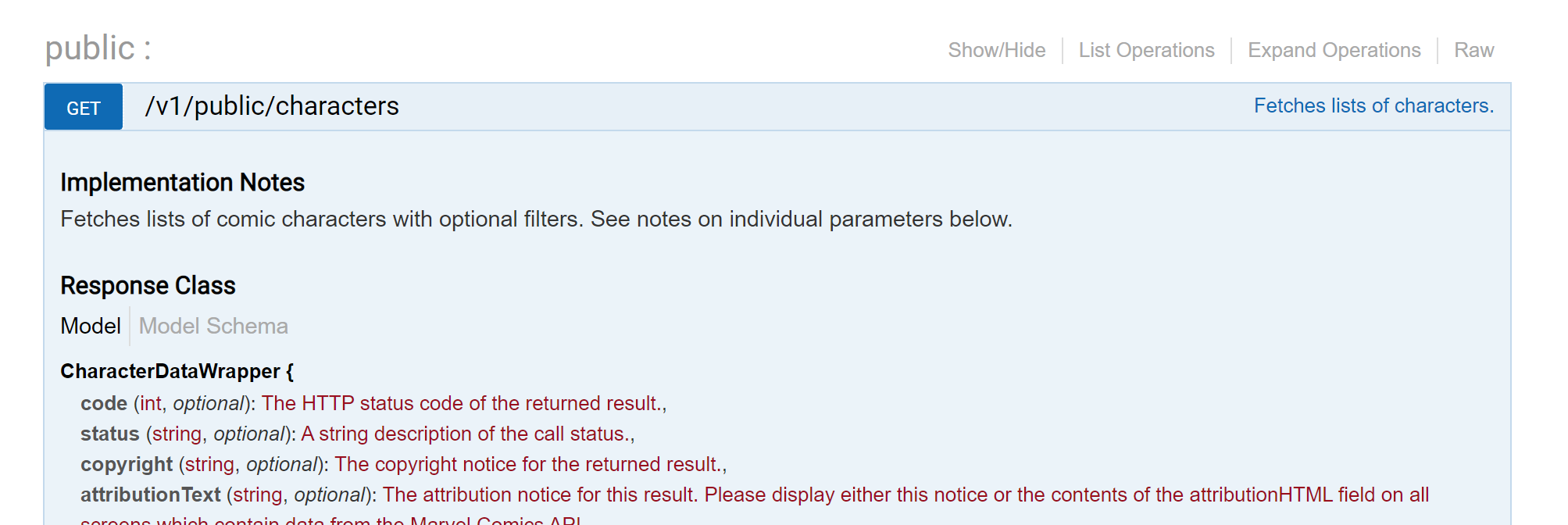Screen dimensions: 1568x525
Task: Click the Response Class heading
Action: pyautogui.click(x=148, y=286)
